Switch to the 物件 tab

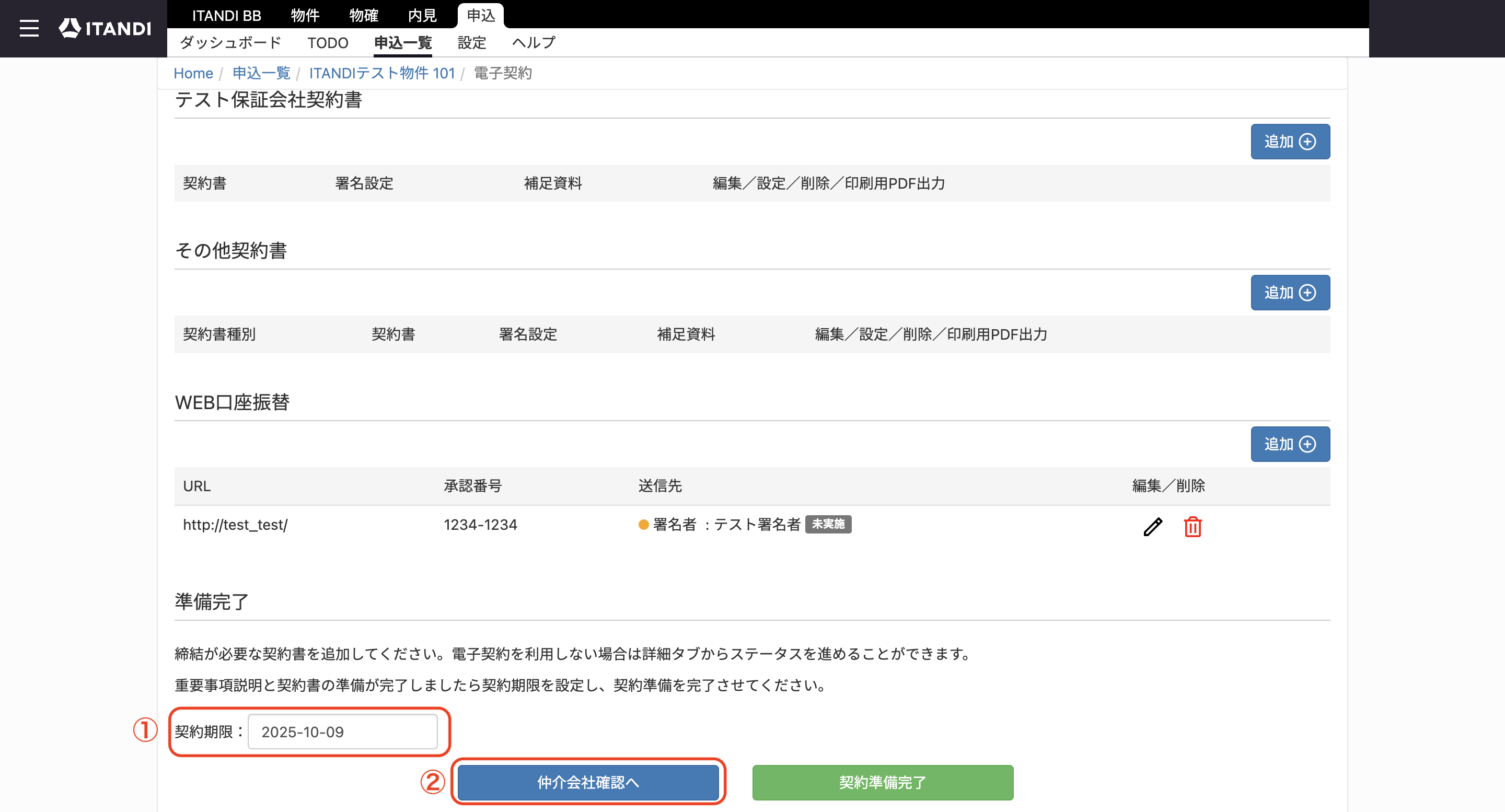[x=305, y=15]
